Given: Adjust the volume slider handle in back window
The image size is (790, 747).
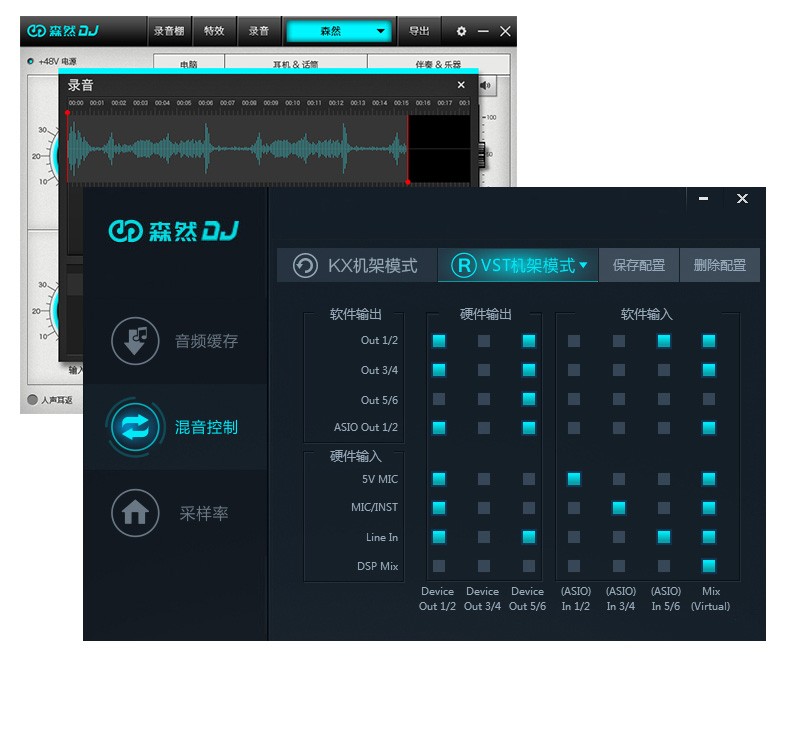Looking at the screenshot, I should 482,154.
